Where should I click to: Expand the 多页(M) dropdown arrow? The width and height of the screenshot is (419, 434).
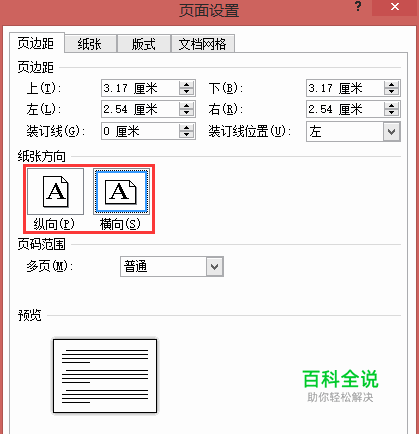pos(215,267)
